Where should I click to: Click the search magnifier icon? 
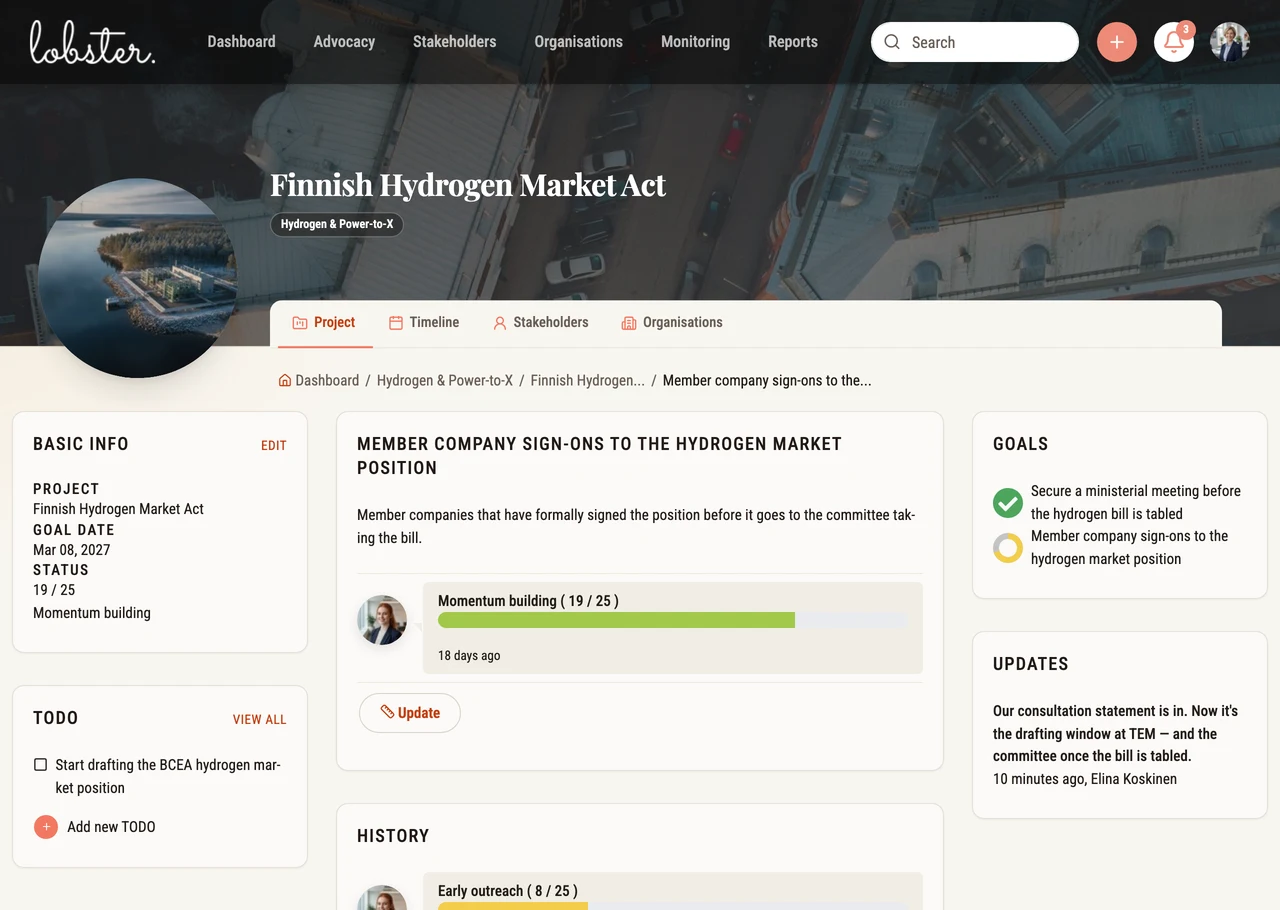point(892,42)
